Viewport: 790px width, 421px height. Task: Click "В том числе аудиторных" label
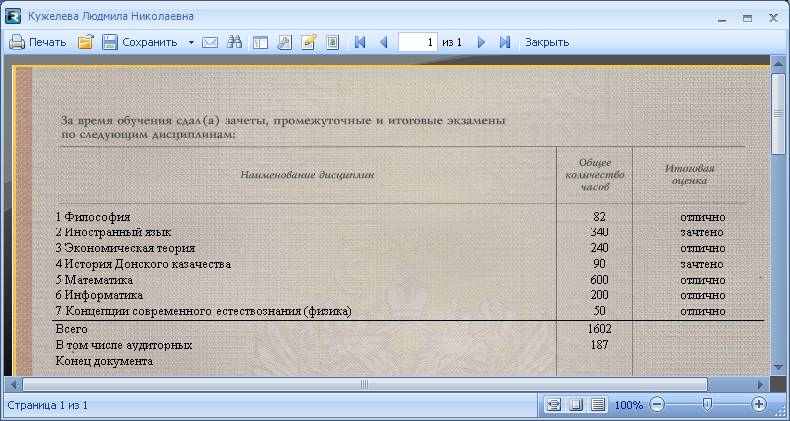click(123, 345)
